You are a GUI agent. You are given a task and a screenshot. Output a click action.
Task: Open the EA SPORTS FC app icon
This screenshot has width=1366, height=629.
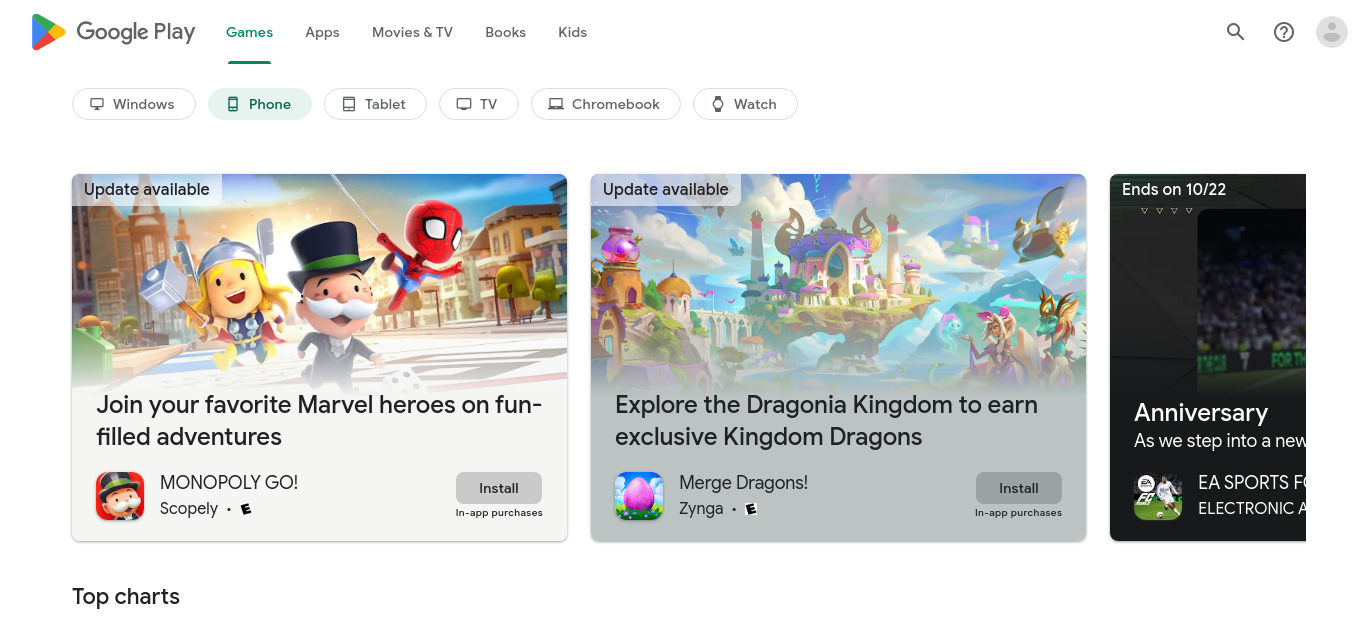[1158, 496]
